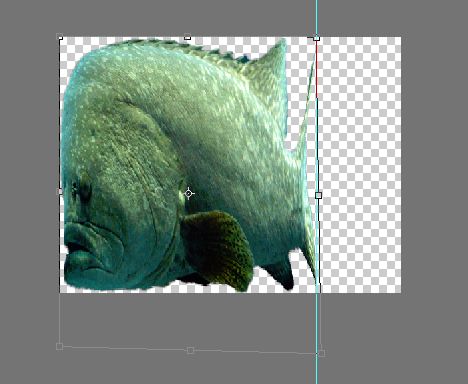Click the middle-left transform edge handle
This screenshot has width=468, height=384.
pos(60,191)
